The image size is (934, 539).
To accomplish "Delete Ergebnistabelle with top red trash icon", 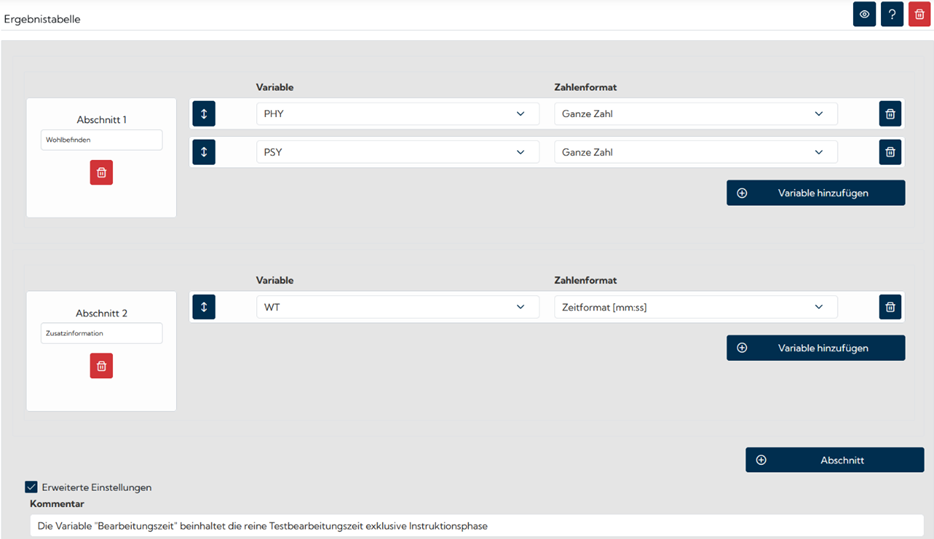I will 919,14.
